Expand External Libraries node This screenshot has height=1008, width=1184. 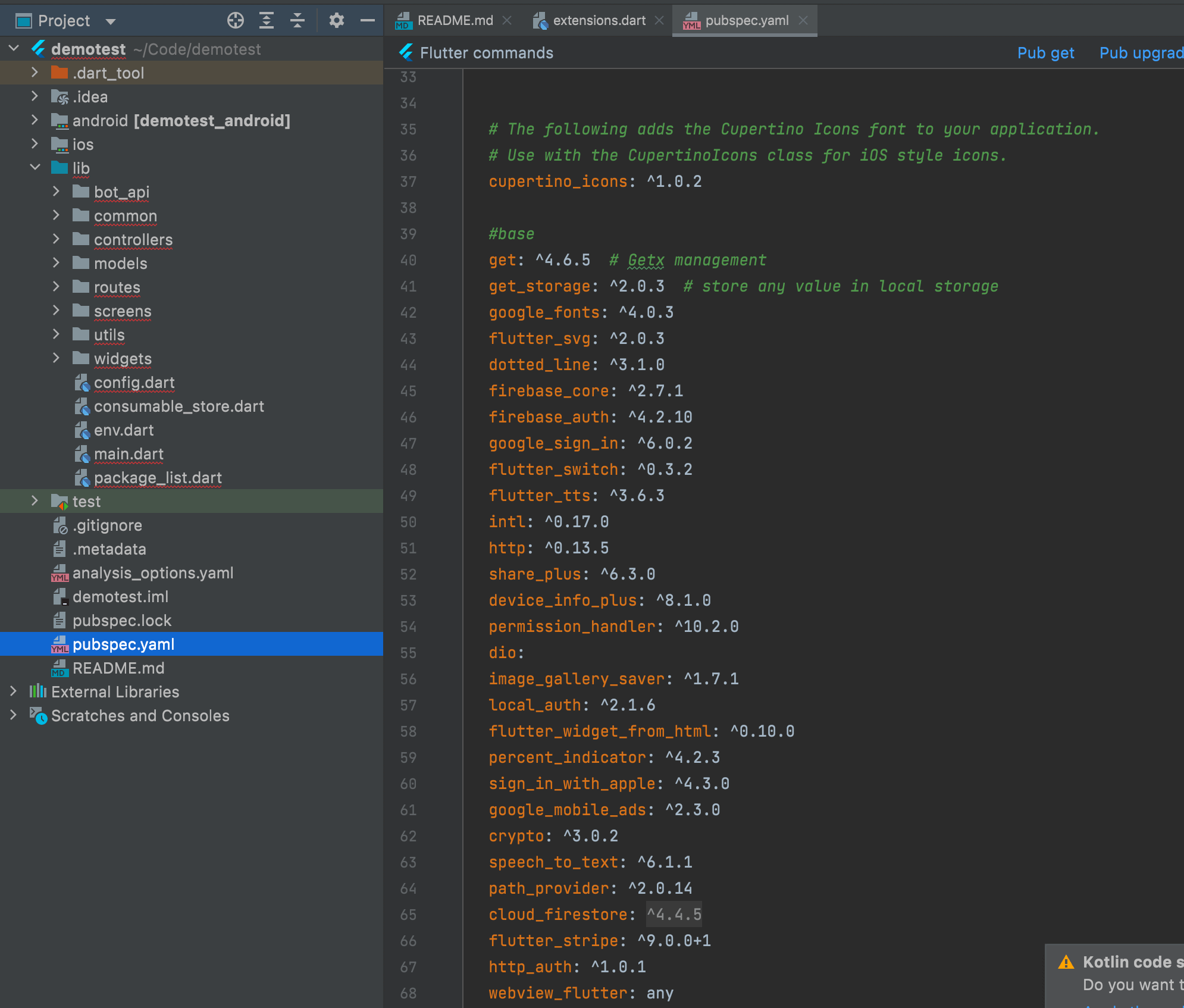click(13, 691)
